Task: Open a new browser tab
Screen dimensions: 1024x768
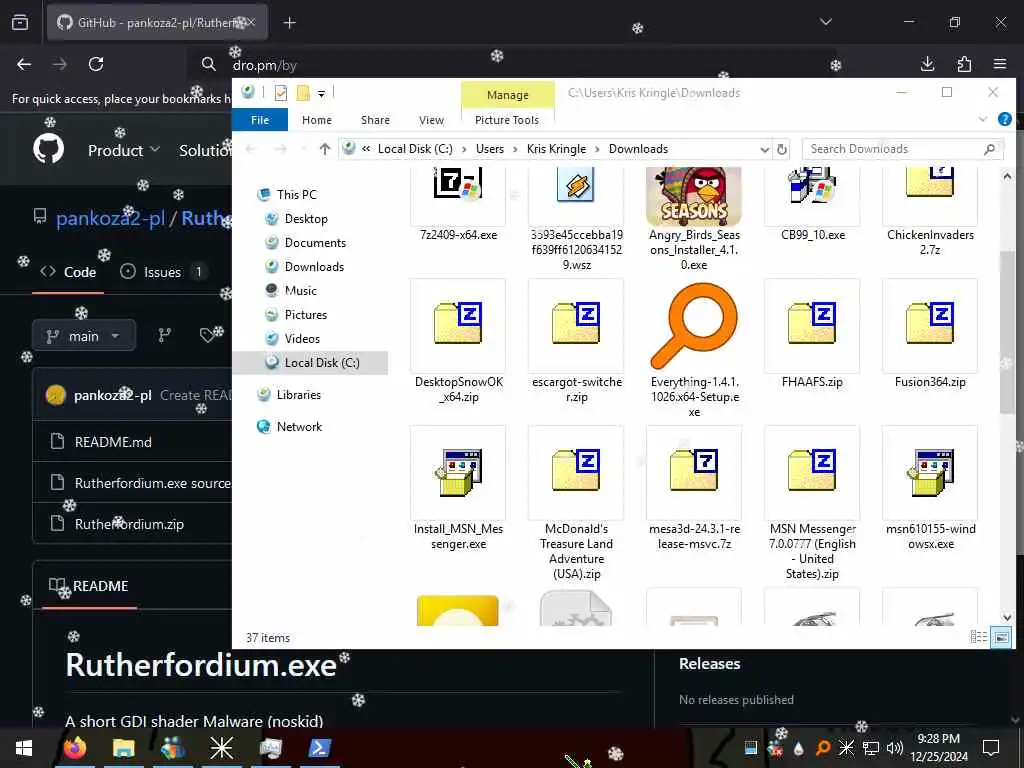Action: pos(289,23)
